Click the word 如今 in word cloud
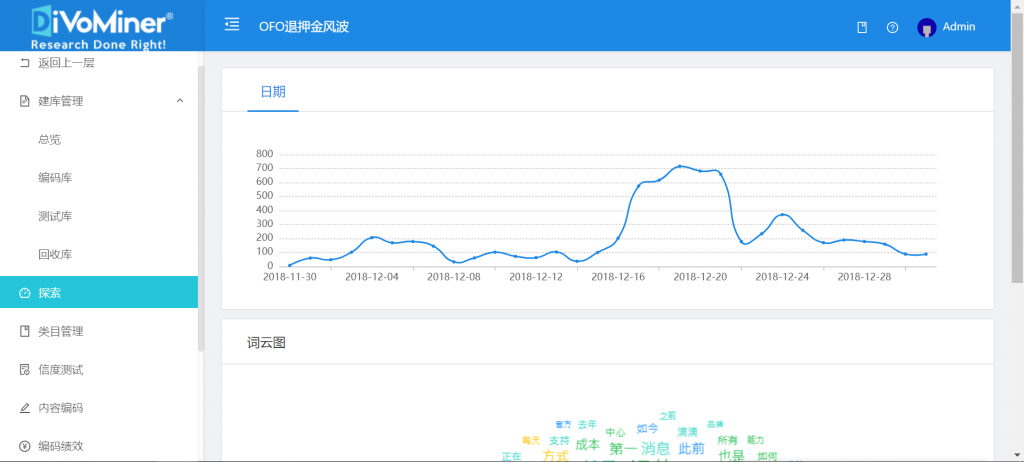Screen dimensions: 1024x462 [647, 429]
